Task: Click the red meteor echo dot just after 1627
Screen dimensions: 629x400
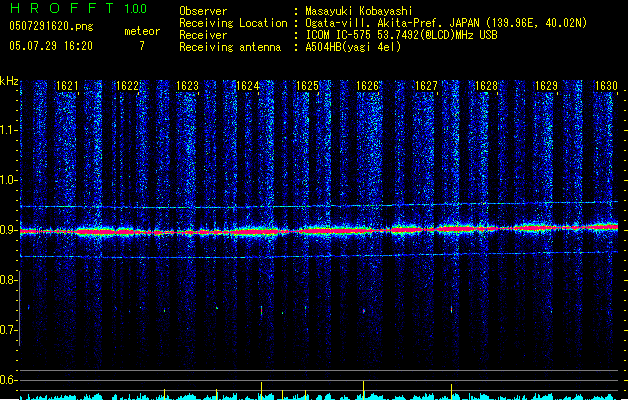Action: tap(451, 309)
